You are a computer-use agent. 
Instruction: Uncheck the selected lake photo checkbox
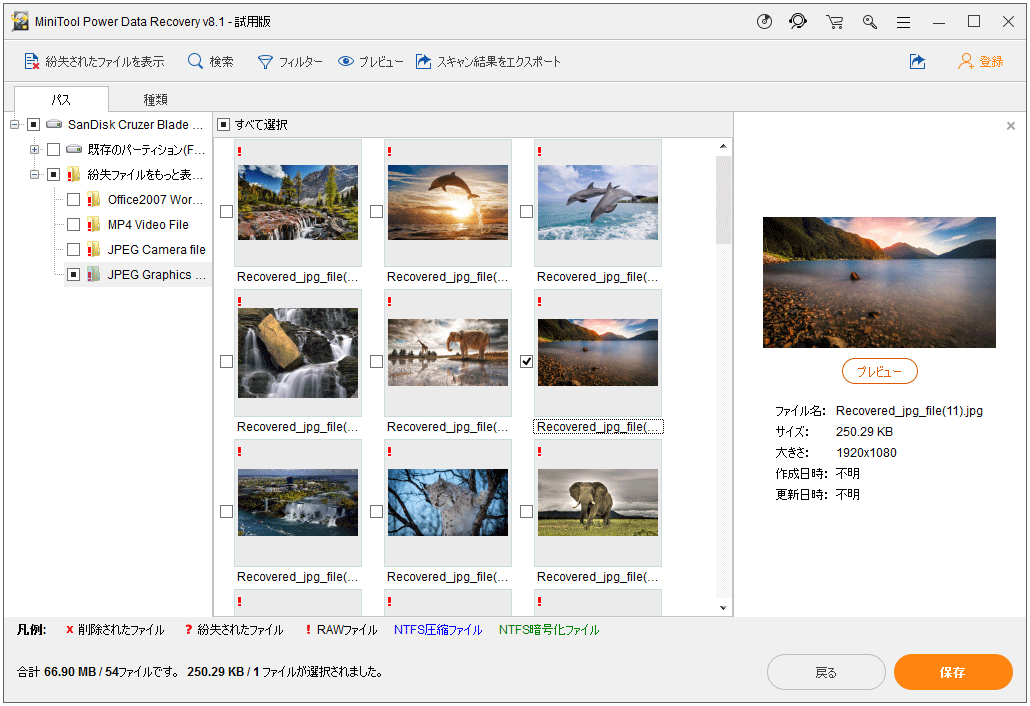pos(526,361)
